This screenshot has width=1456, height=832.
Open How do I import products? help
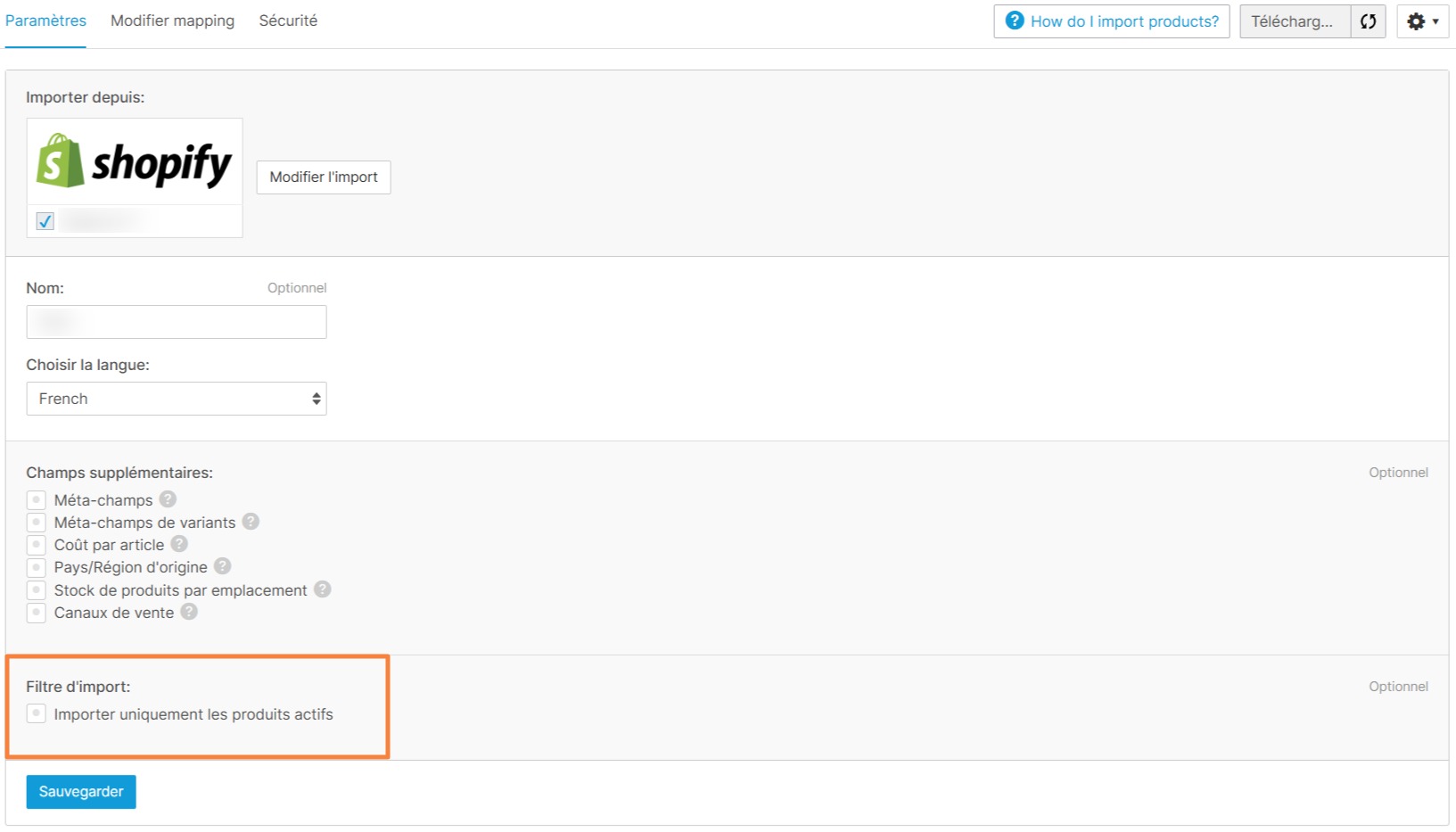pos(1112,21)
